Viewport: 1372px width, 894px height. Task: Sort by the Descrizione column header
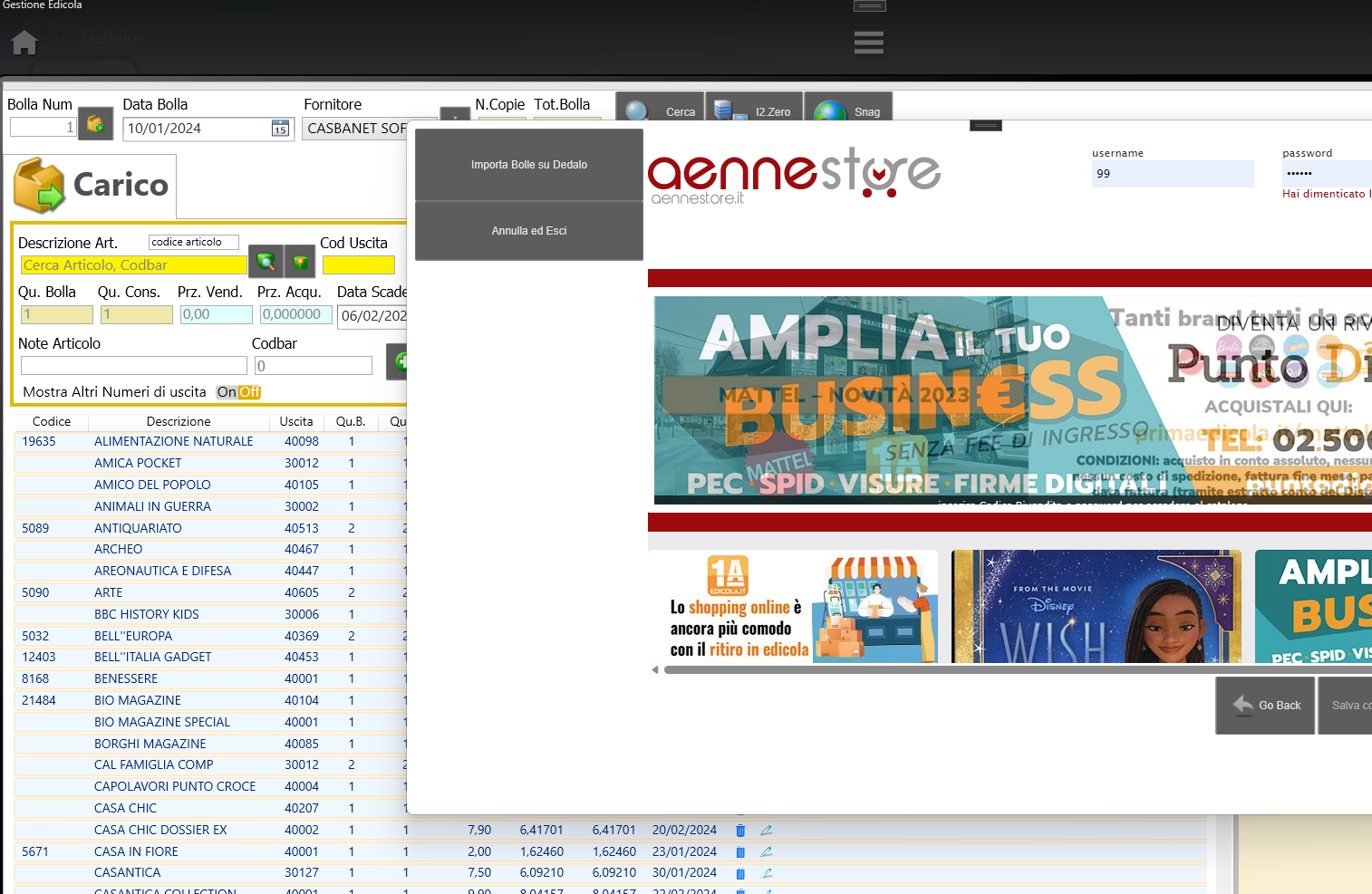click(179, 421)
